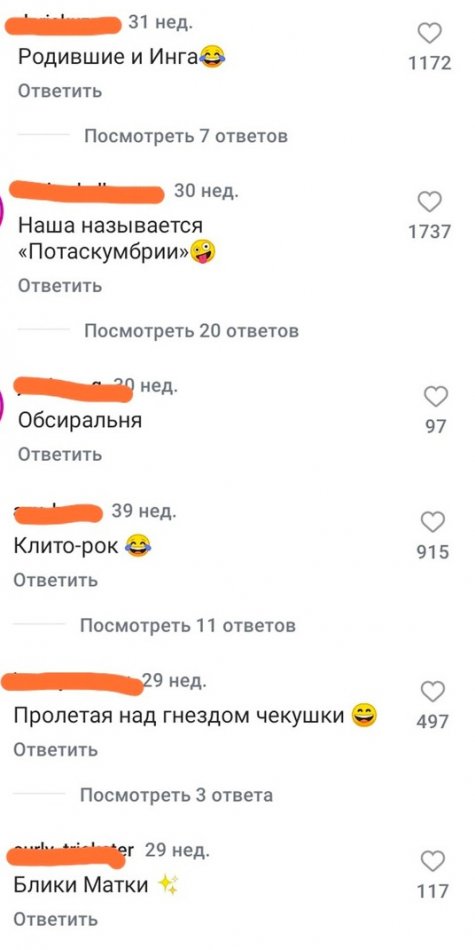Click Ответить under «Блики Матки»
475x950 pixels.
(56, 920)
